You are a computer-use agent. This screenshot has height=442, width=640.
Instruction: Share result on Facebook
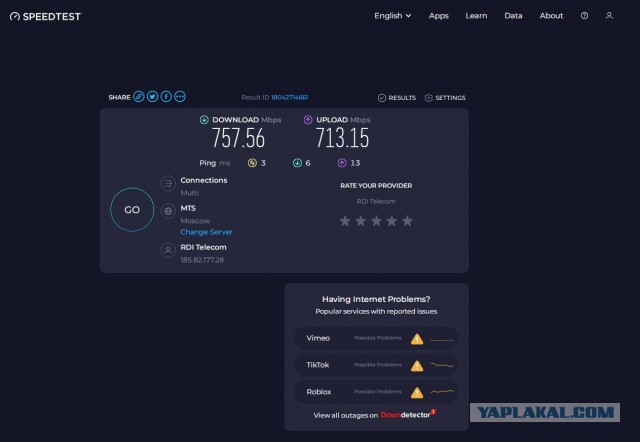tap(166, 97)
